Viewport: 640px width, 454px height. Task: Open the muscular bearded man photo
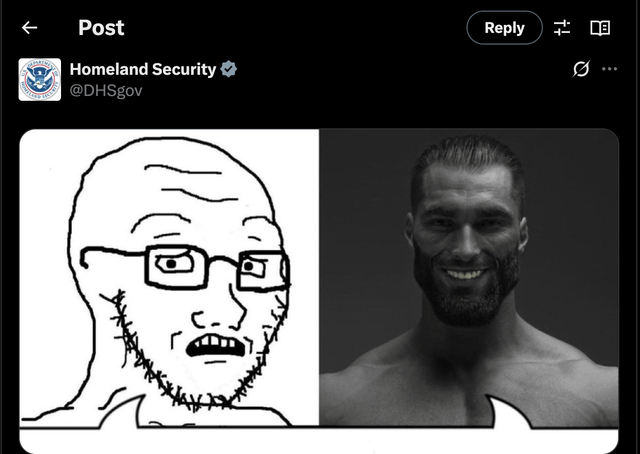point(469,278)
